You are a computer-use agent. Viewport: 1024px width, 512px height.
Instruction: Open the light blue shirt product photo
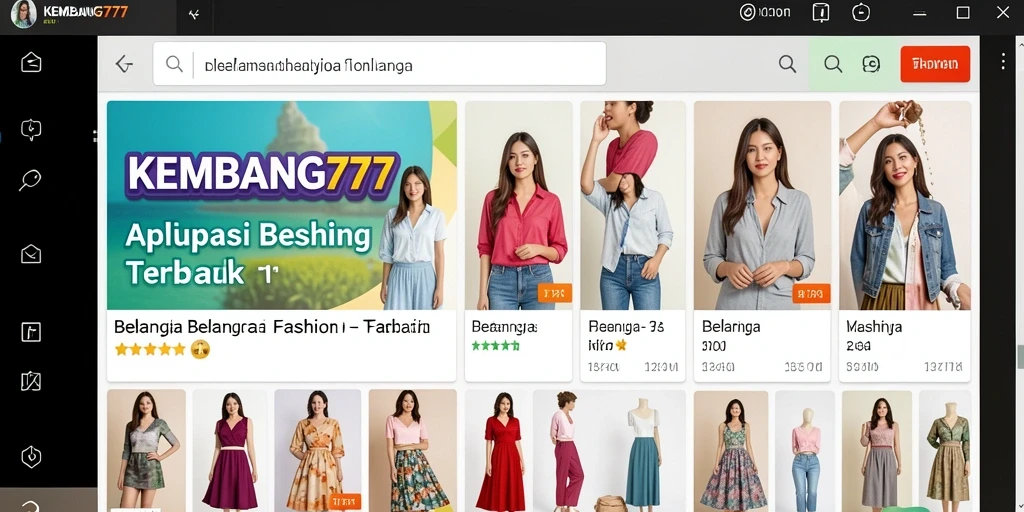(633, 205)
